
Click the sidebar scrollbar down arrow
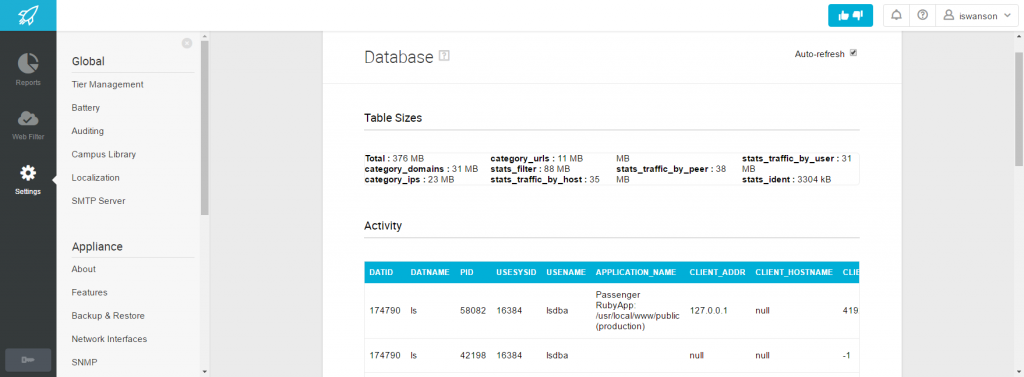click(204, 372)
